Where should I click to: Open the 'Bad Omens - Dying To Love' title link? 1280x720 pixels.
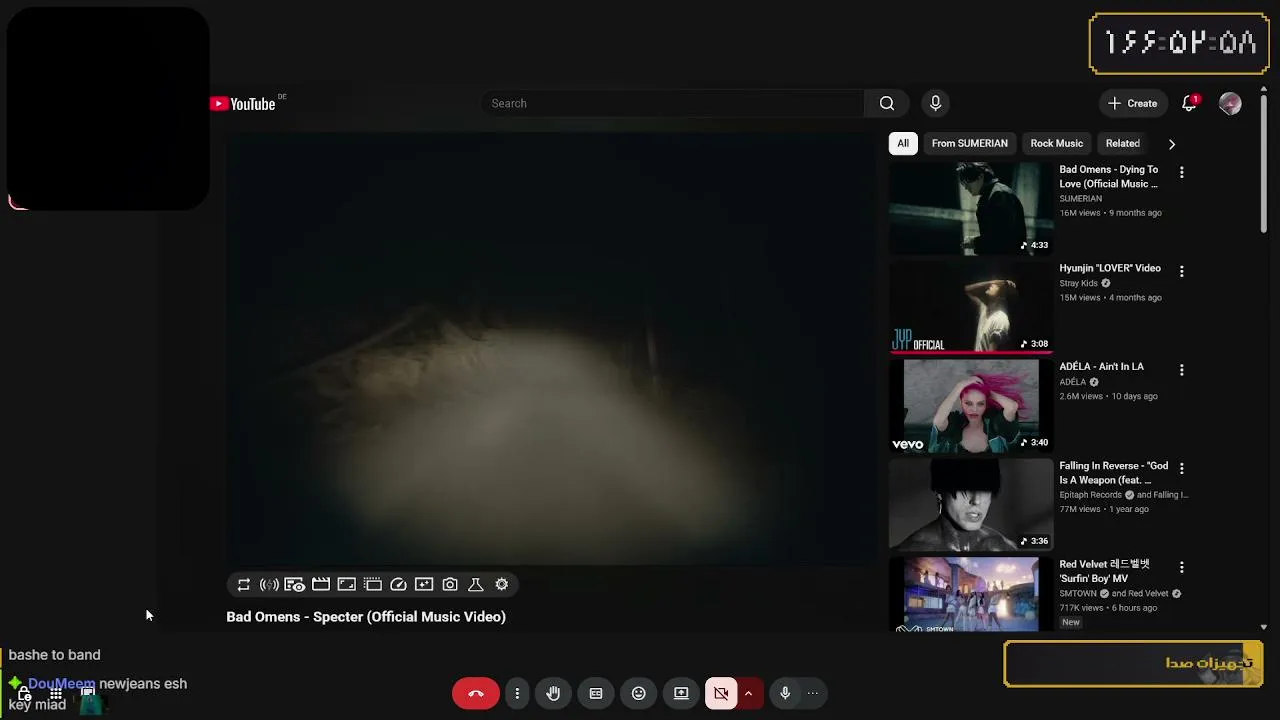(1109, 177)
